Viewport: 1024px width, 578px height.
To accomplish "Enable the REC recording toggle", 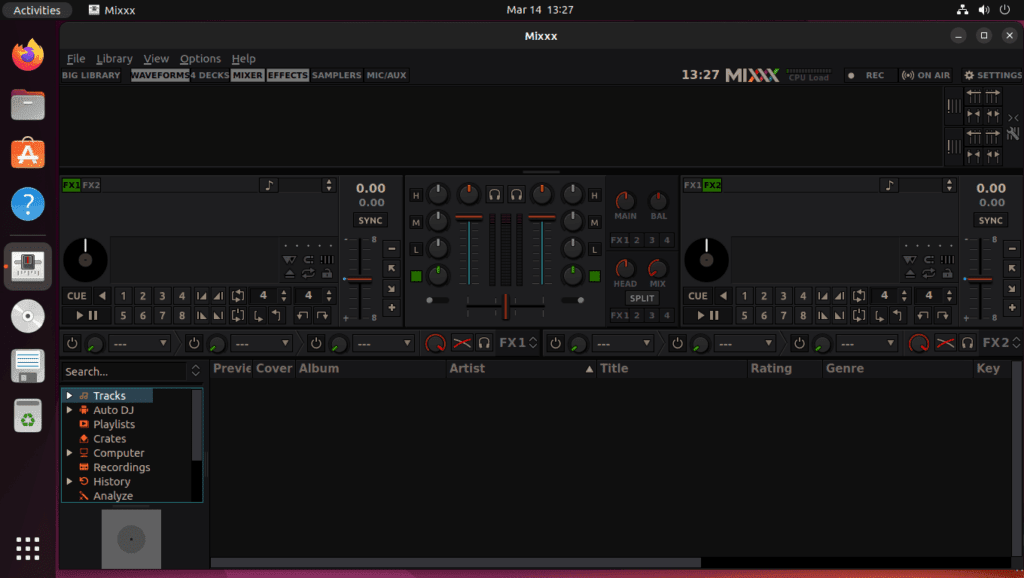I will [x=869, y=74].
